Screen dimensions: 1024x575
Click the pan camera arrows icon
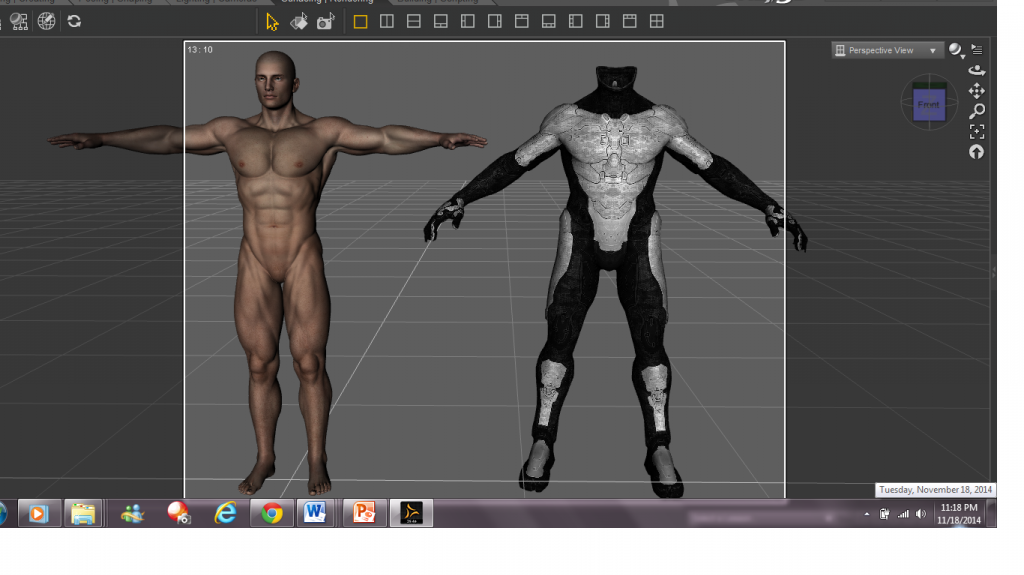tap(977, 91)
